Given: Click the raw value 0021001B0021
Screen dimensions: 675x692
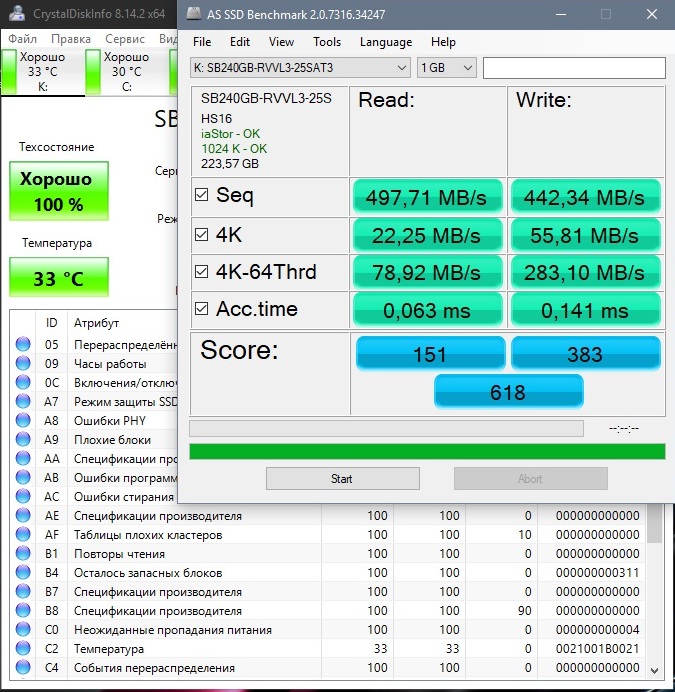Looking at the screenshot, I should (597, 648).
